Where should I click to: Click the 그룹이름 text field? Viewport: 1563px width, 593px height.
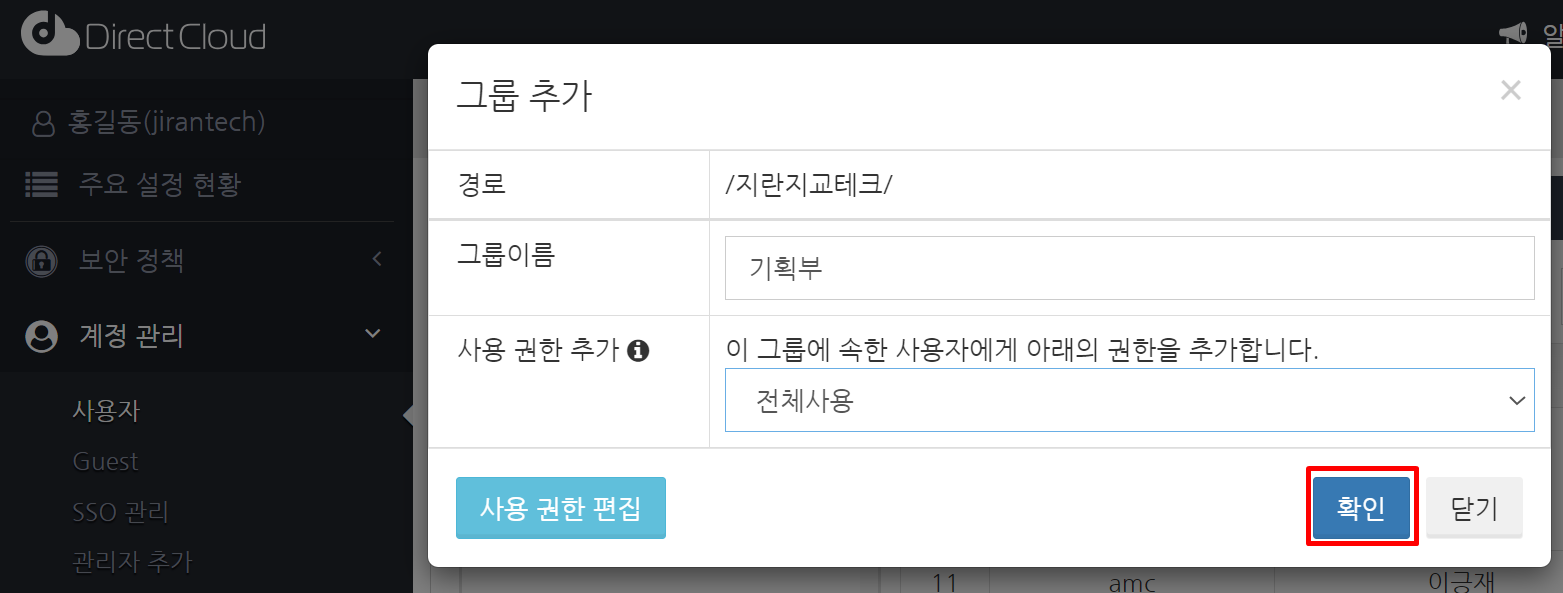[x=1129, y=268]
